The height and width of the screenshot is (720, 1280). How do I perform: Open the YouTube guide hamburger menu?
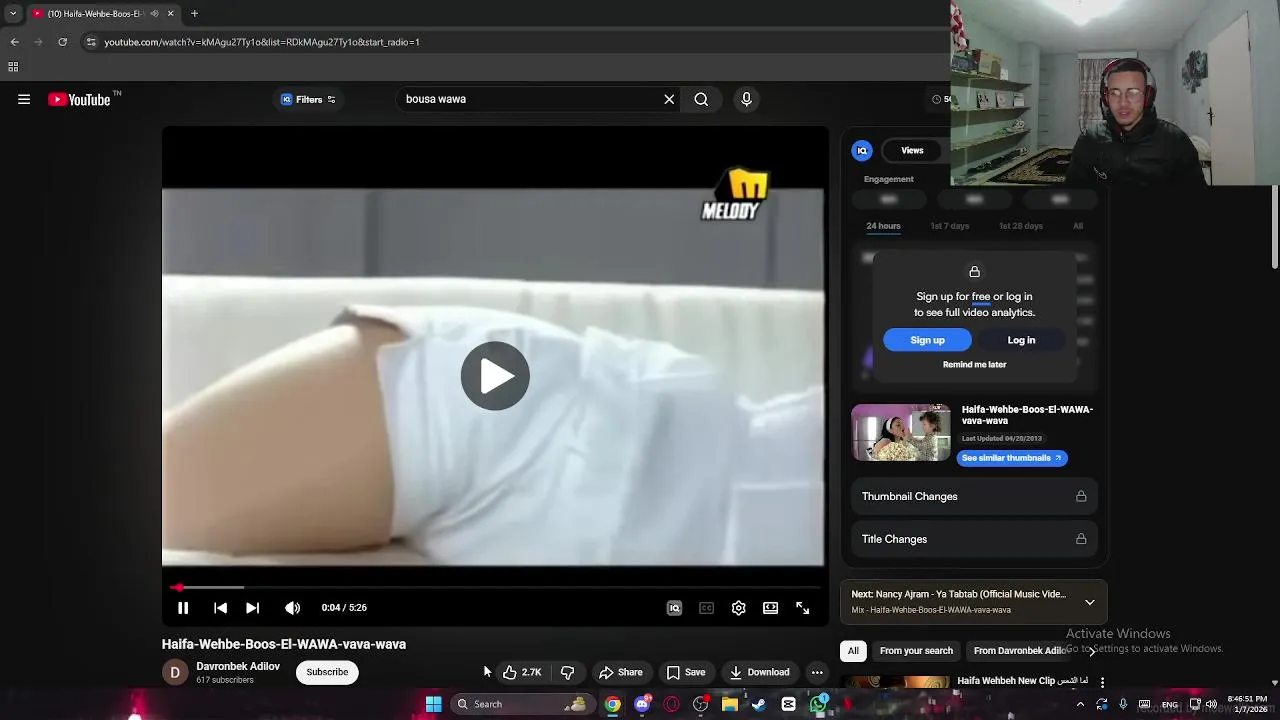[x=24, y=99]
